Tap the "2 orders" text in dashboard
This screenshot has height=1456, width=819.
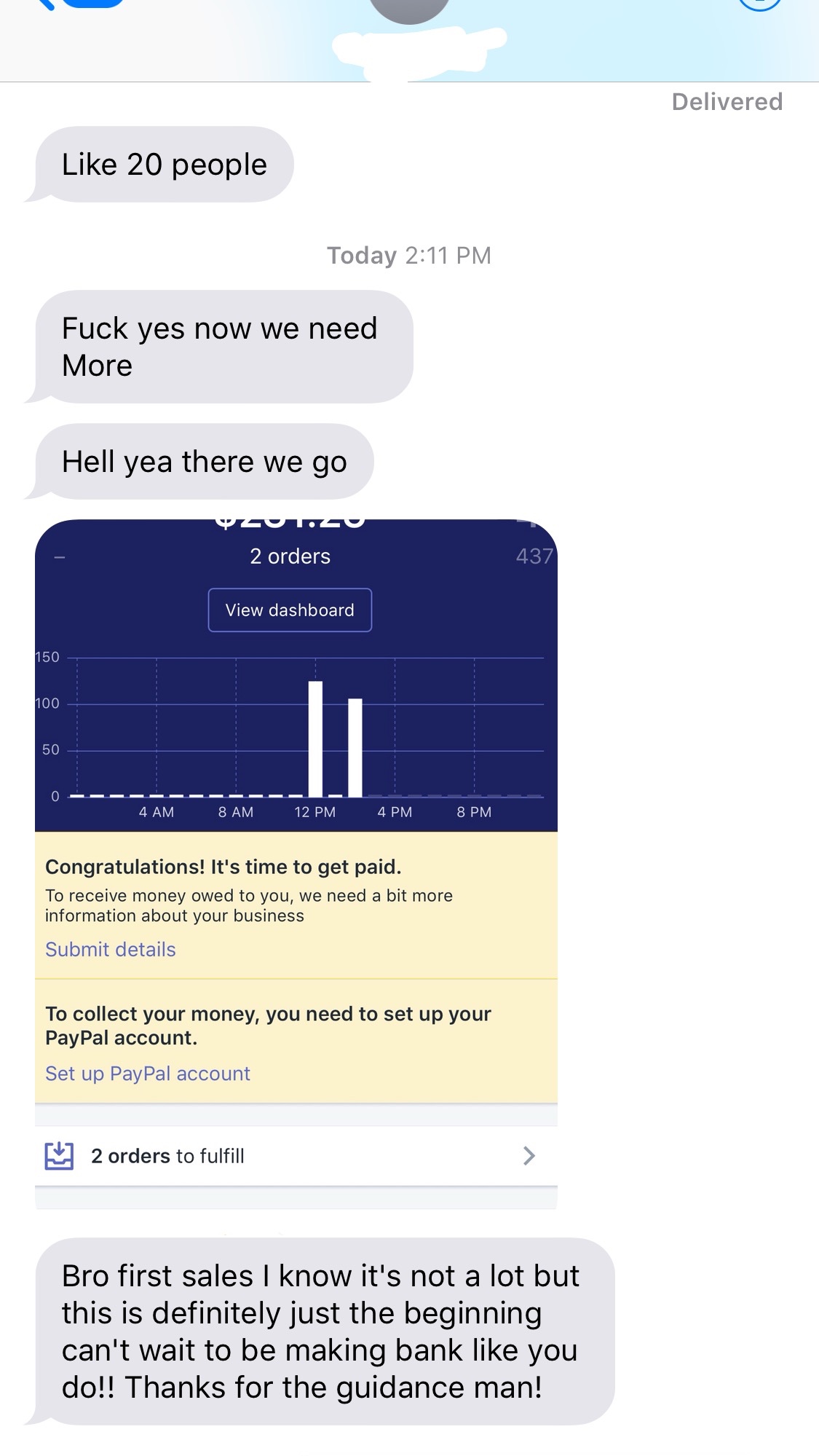pos(290,556)
